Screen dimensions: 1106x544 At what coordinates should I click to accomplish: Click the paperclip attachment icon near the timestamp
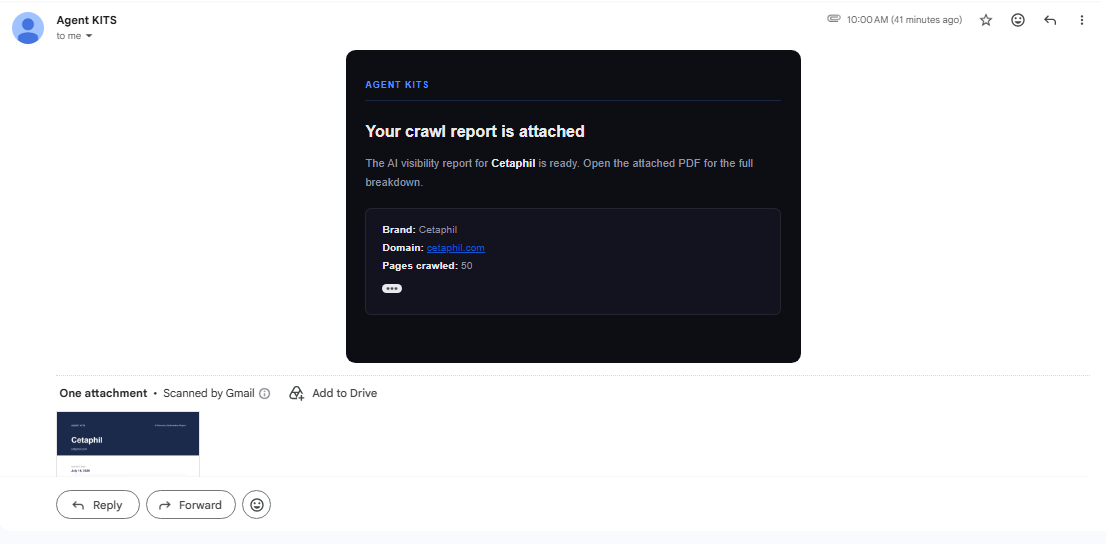point(834,19)
